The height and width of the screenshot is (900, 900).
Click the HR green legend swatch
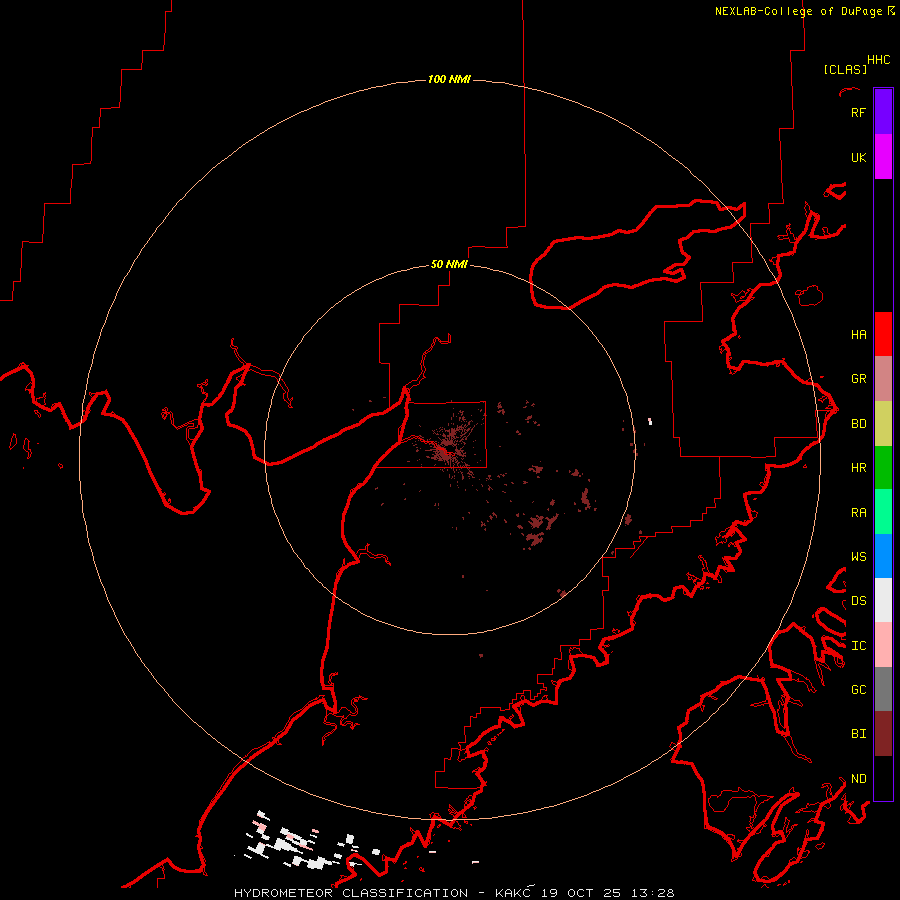[x=883, y=467]
